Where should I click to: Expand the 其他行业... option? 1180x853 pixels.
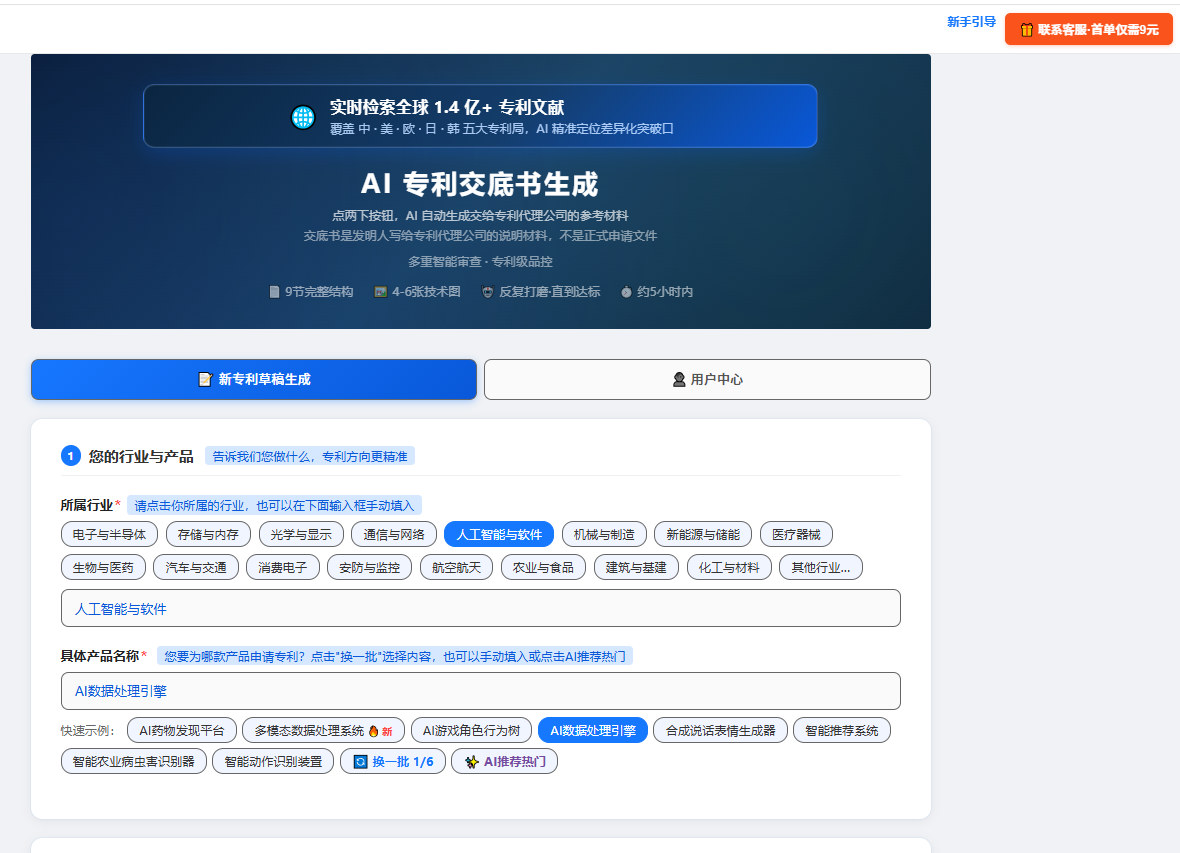pos(820,568)
